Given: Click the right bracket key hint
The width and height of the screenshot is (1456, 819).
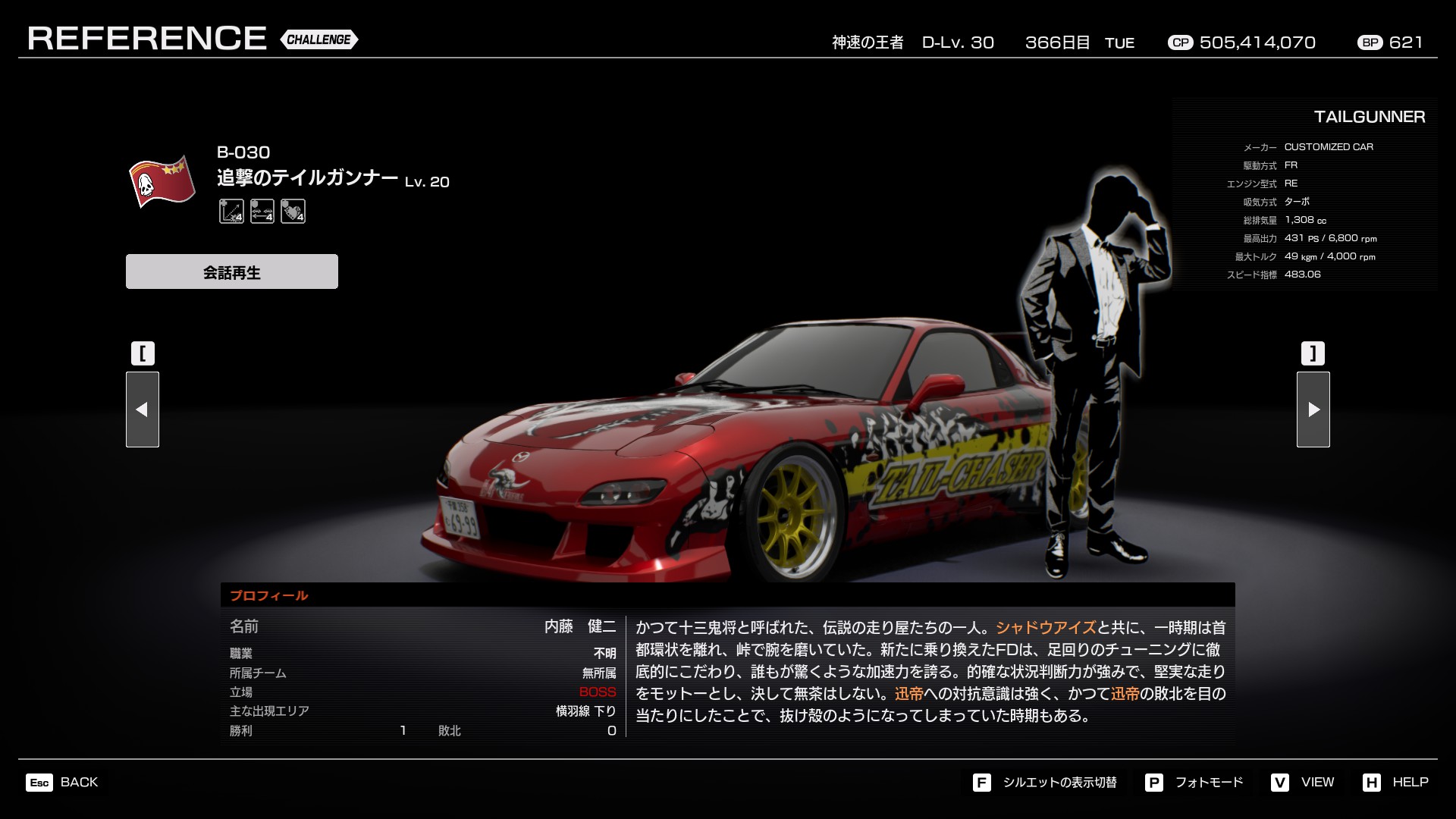Looking at the screenshot, I should (x=1313, y=353).
